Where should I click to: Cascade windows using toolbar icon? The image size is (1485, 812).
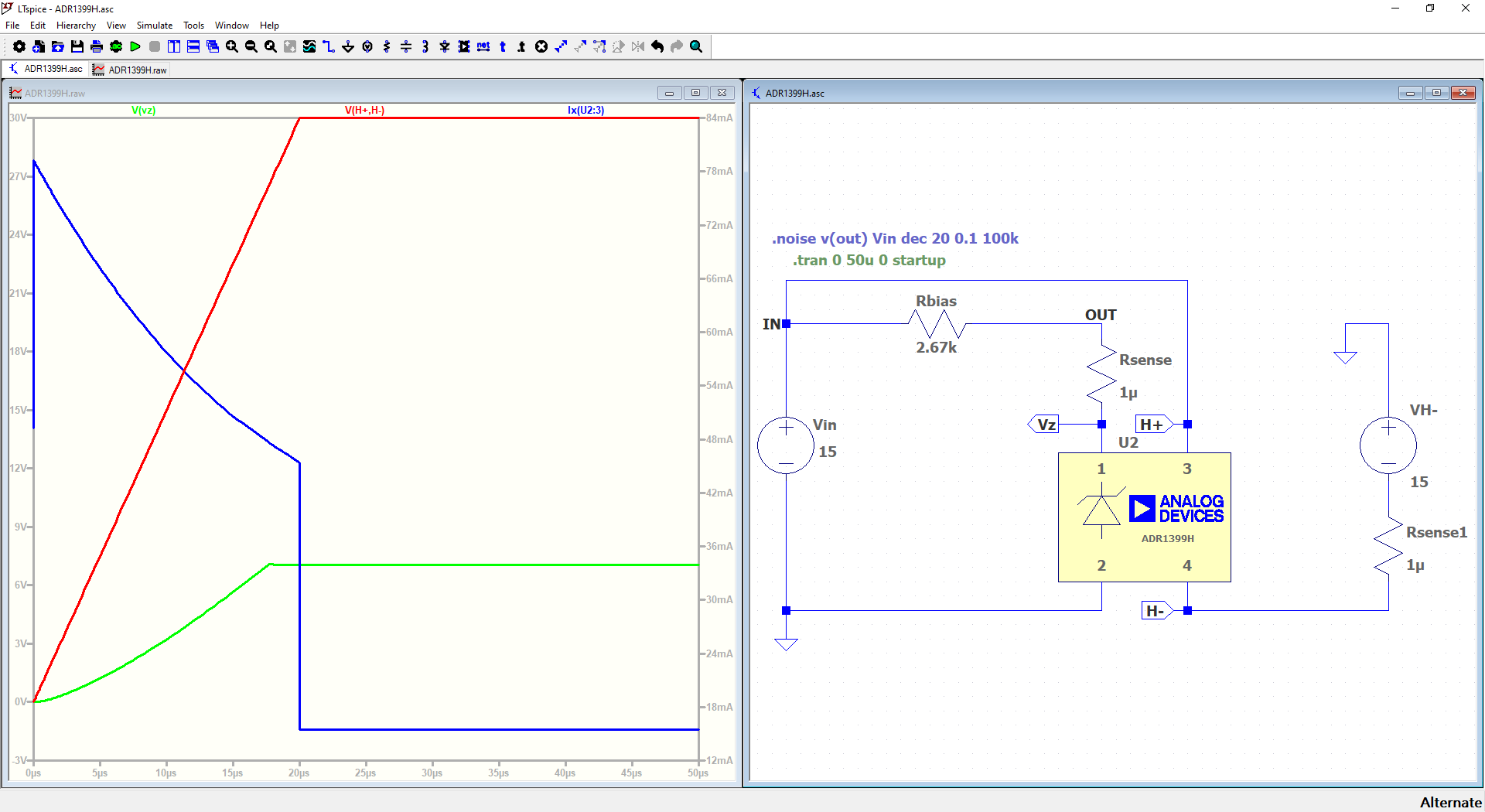pyautogui.click(x=213, y=46)
